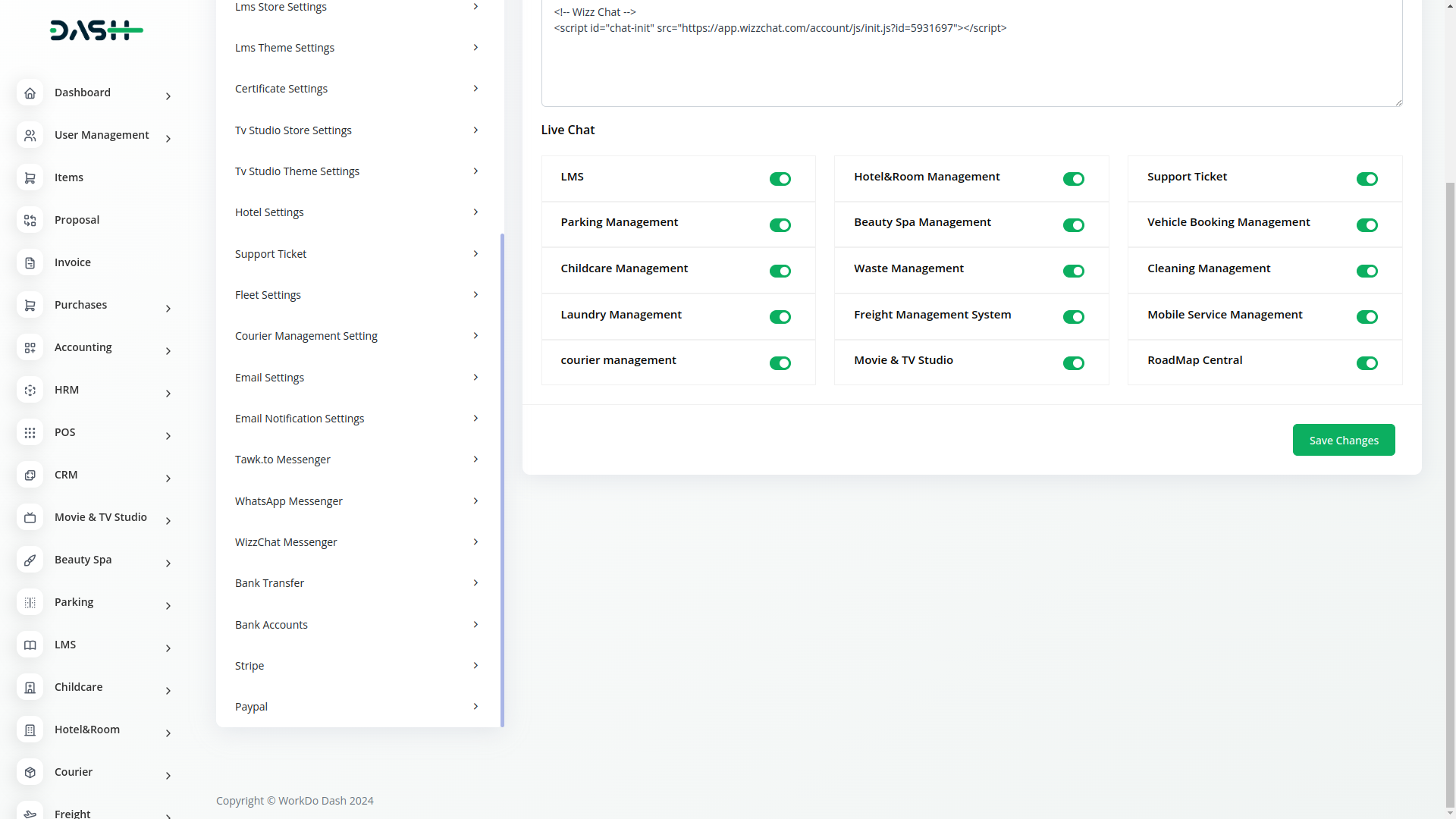Disable Hotel&Room Management live chat
The width and height of the screenshot is (1456, 819).
[1073, 179]
